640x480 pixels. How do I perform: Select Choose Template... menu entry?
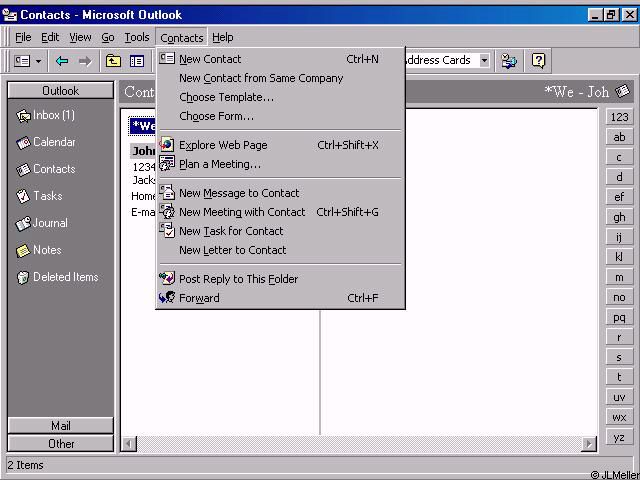click(x=280, y=97)
